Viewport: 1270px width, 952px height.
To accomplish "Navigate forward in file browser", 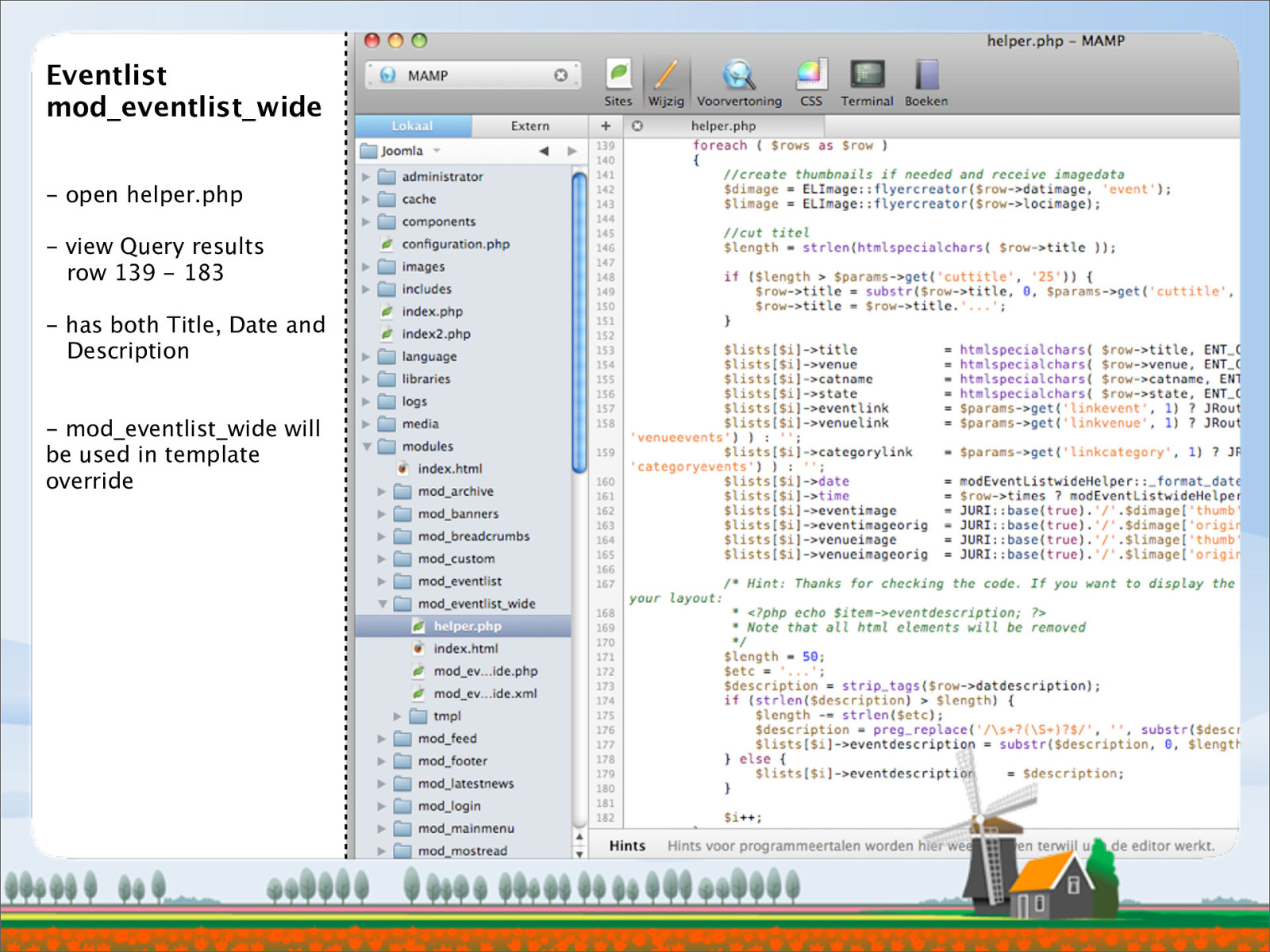I will (571, 151).
